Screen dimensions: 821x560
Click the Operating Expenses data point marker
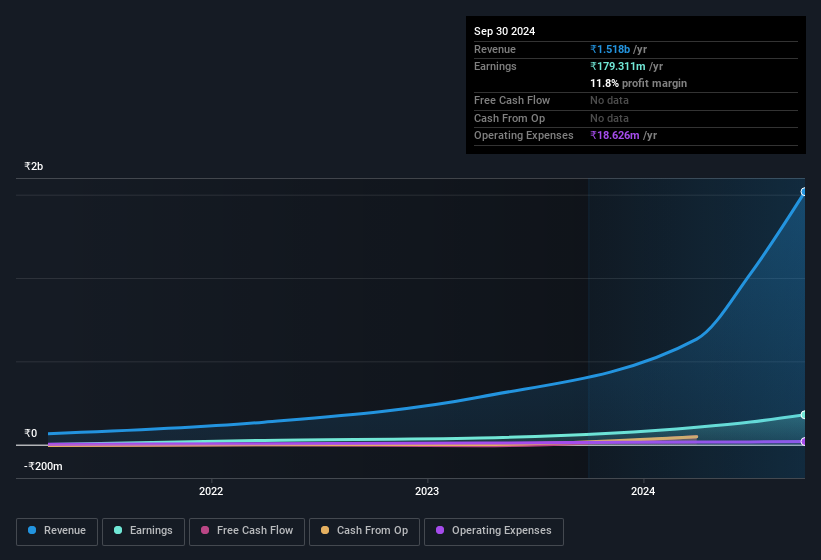click(x=804, y=442)
